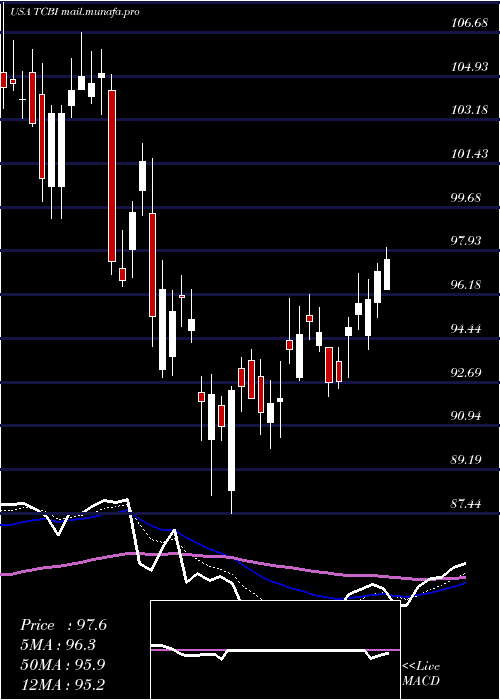Screen dimensions: 500x700
Task: Select the 104.93 price axis label
Action: pyautogui.click(x=469, y=67)
